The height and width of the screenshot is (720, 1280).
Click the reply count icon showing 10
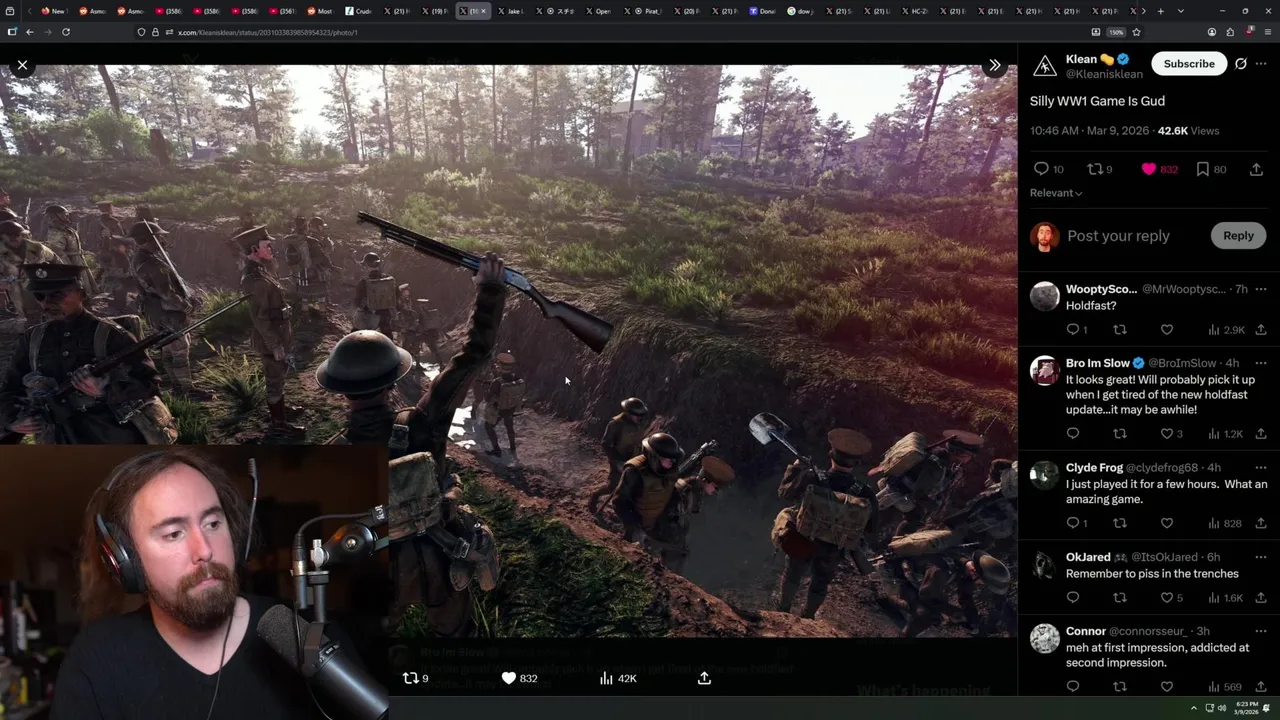click(x=1048, y=169)
